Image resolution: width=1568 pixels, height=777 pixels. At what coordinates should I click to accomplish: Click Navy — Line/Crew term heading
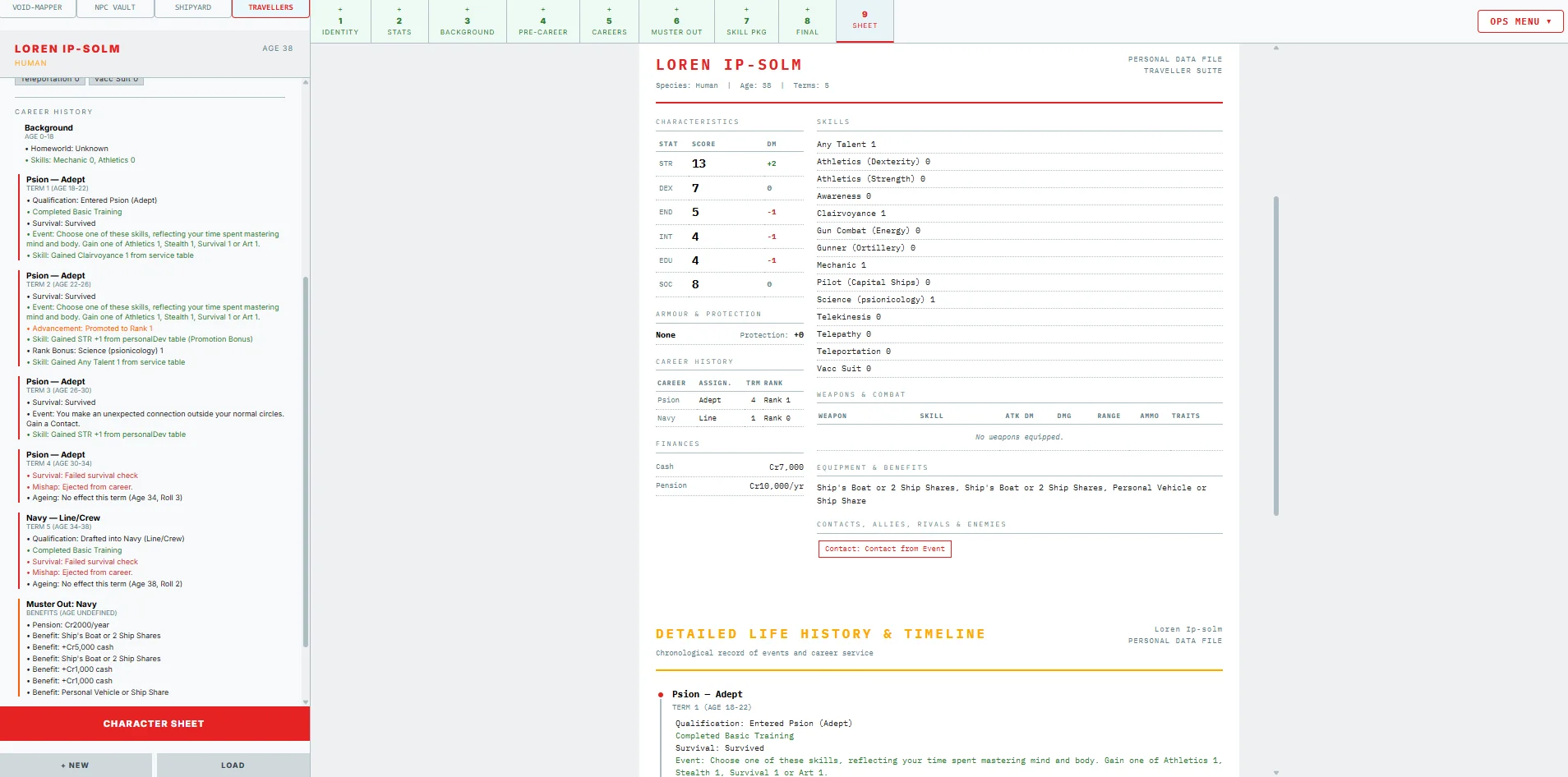coord(63,518)
